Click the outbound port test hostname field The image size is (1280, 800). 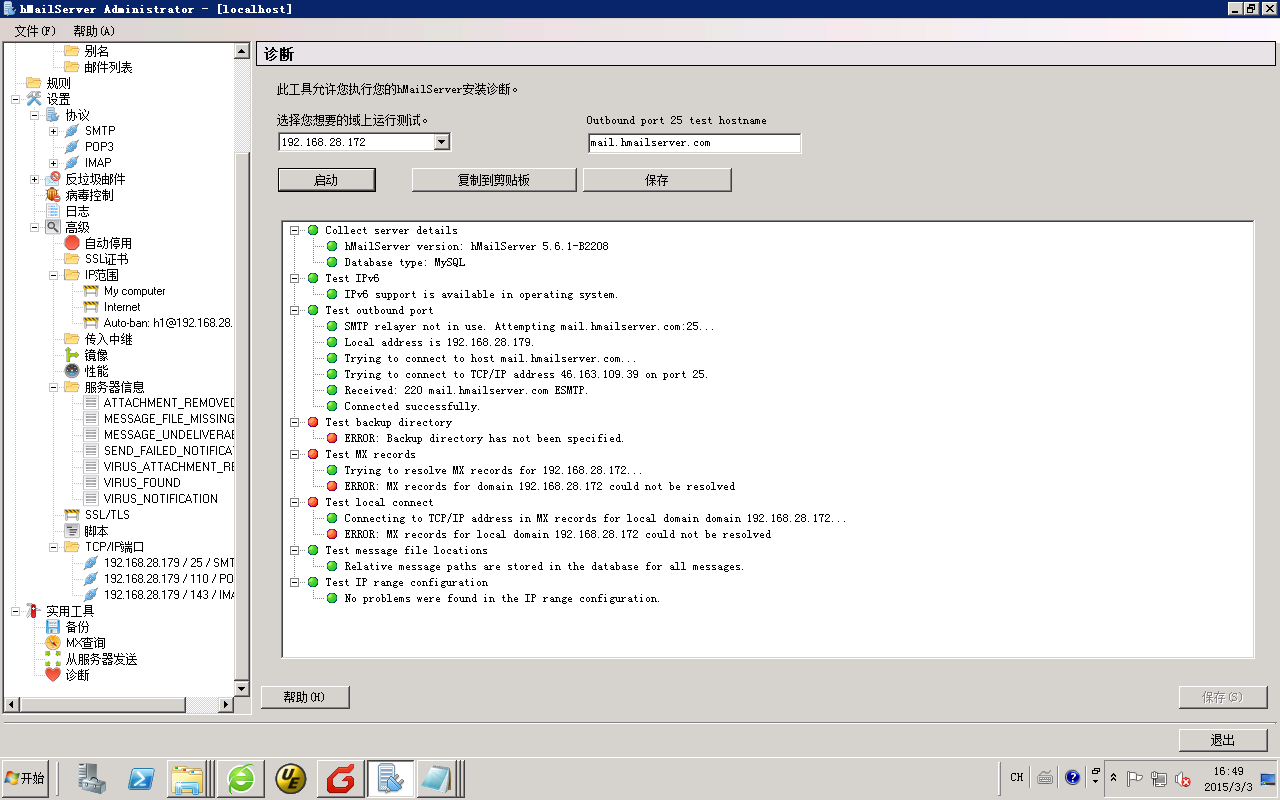[x=694, y=143]
